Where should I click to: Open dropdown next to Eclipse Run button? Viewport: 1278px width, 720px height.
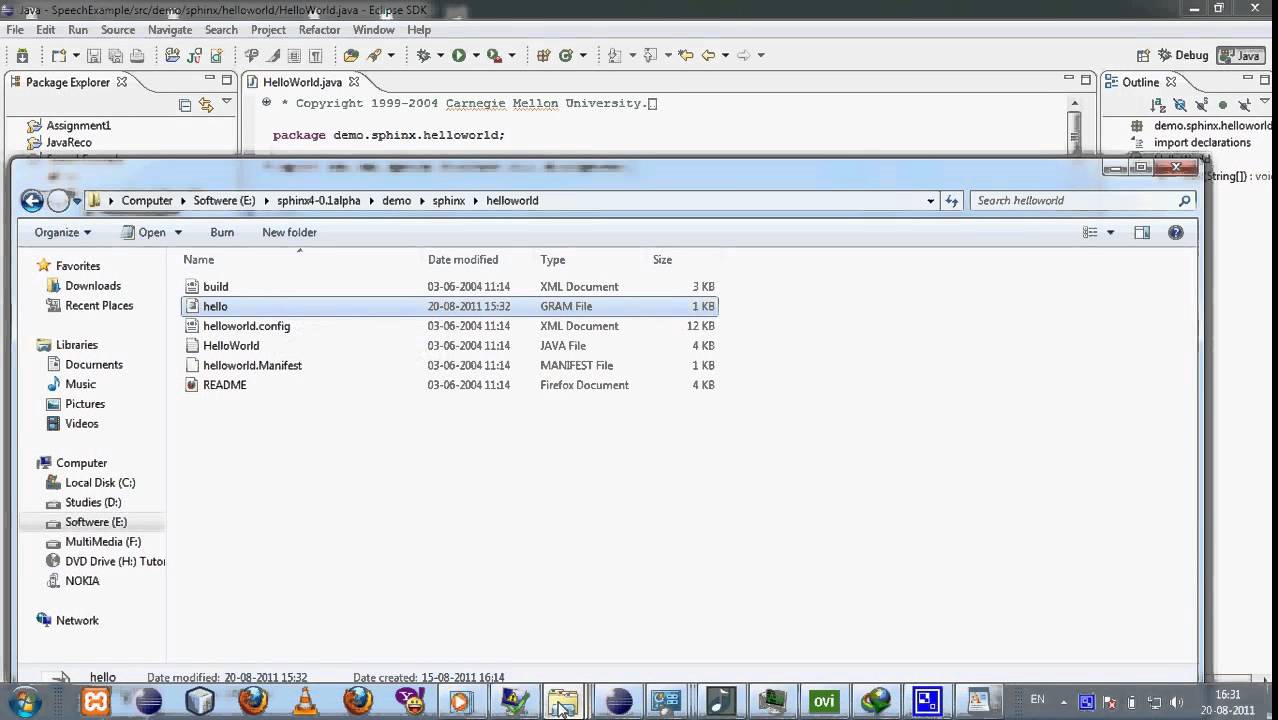coord(476,56)
